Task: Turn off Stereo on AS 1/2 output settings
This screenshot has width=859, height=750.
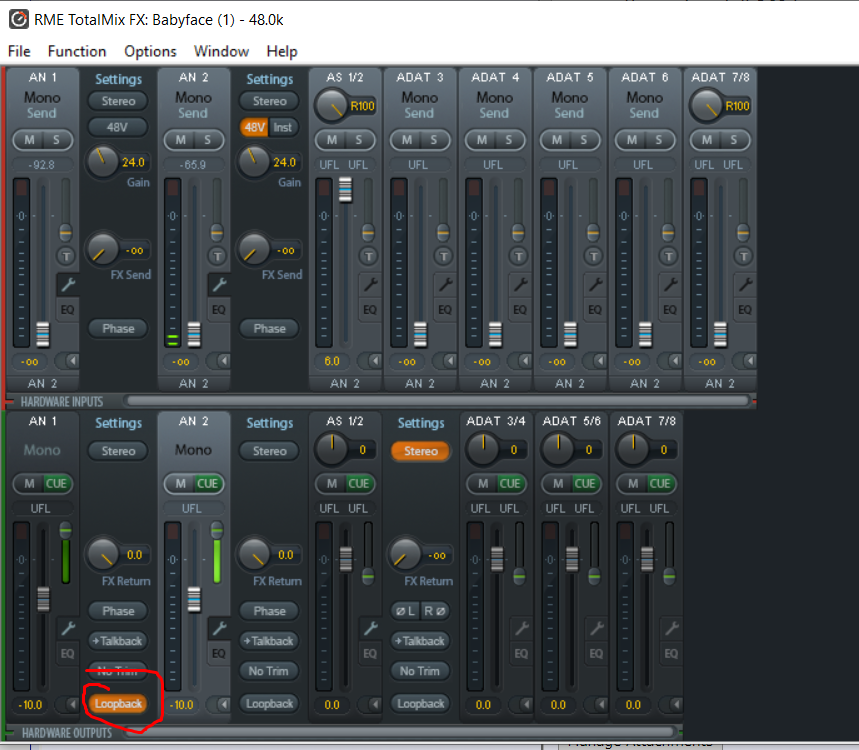Action: point(421,451)
